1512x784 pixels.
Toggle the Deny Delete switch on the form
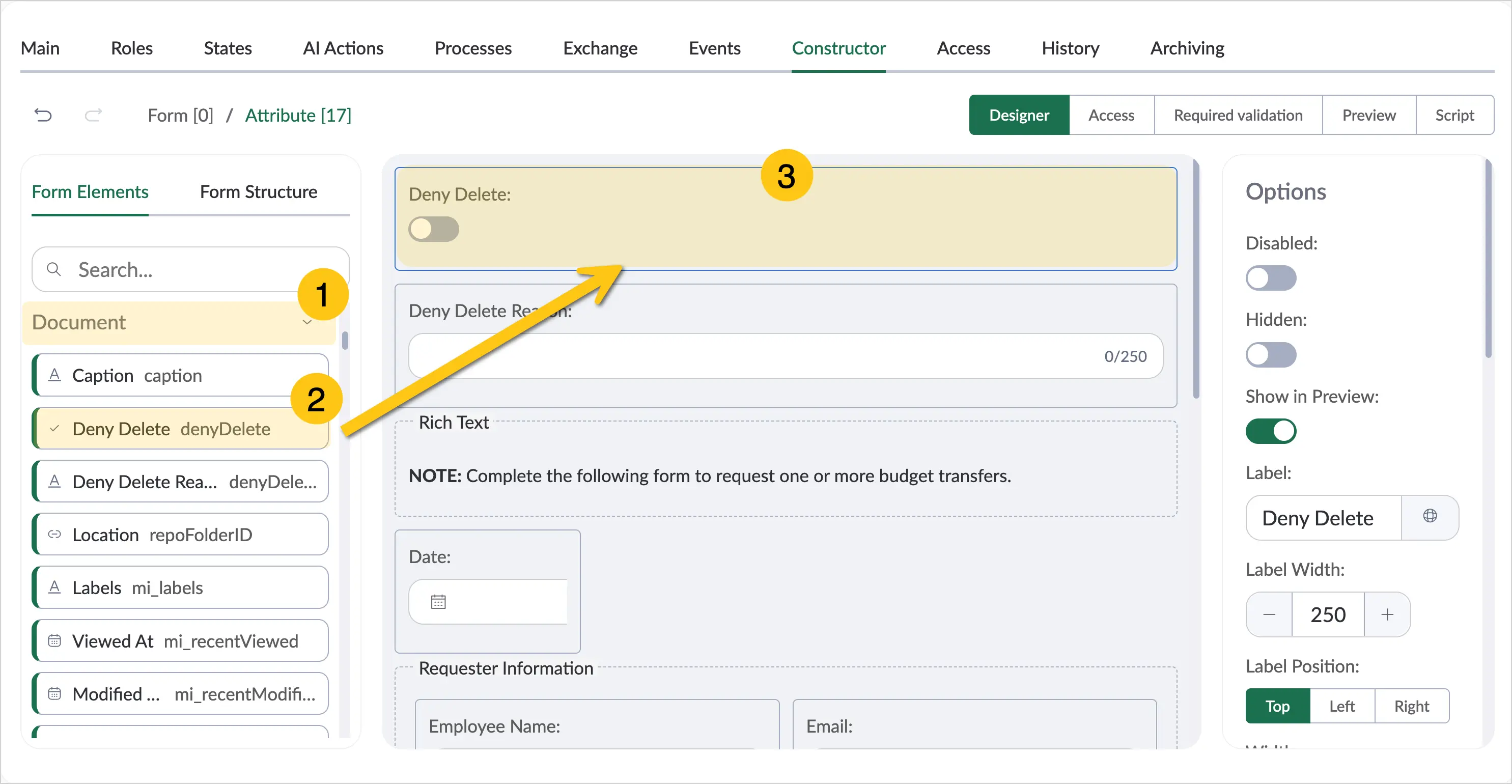[434, 229]
